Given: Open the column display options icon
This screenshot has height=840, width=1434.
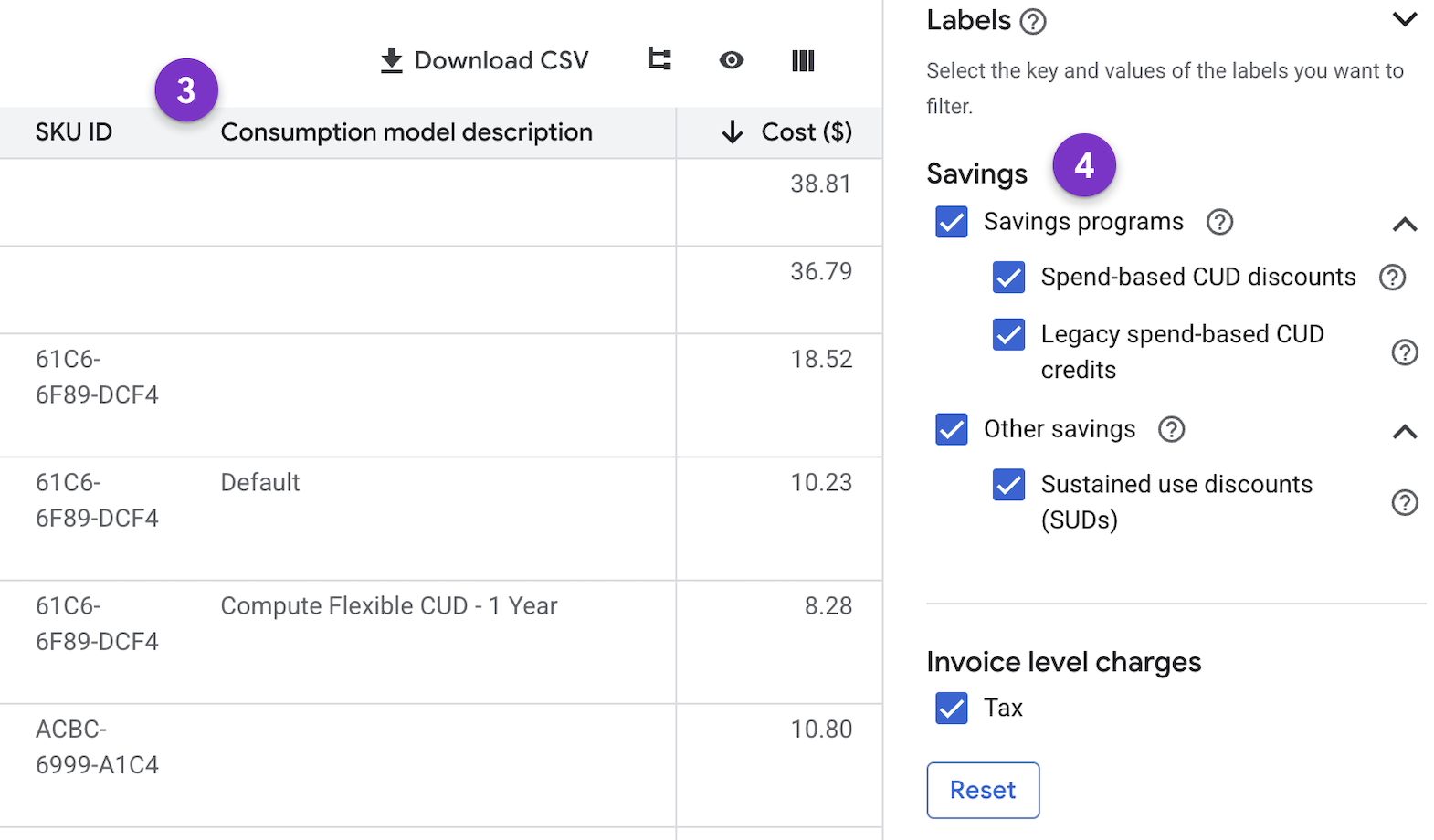Looking at the screenshot, I should point(802,60).
